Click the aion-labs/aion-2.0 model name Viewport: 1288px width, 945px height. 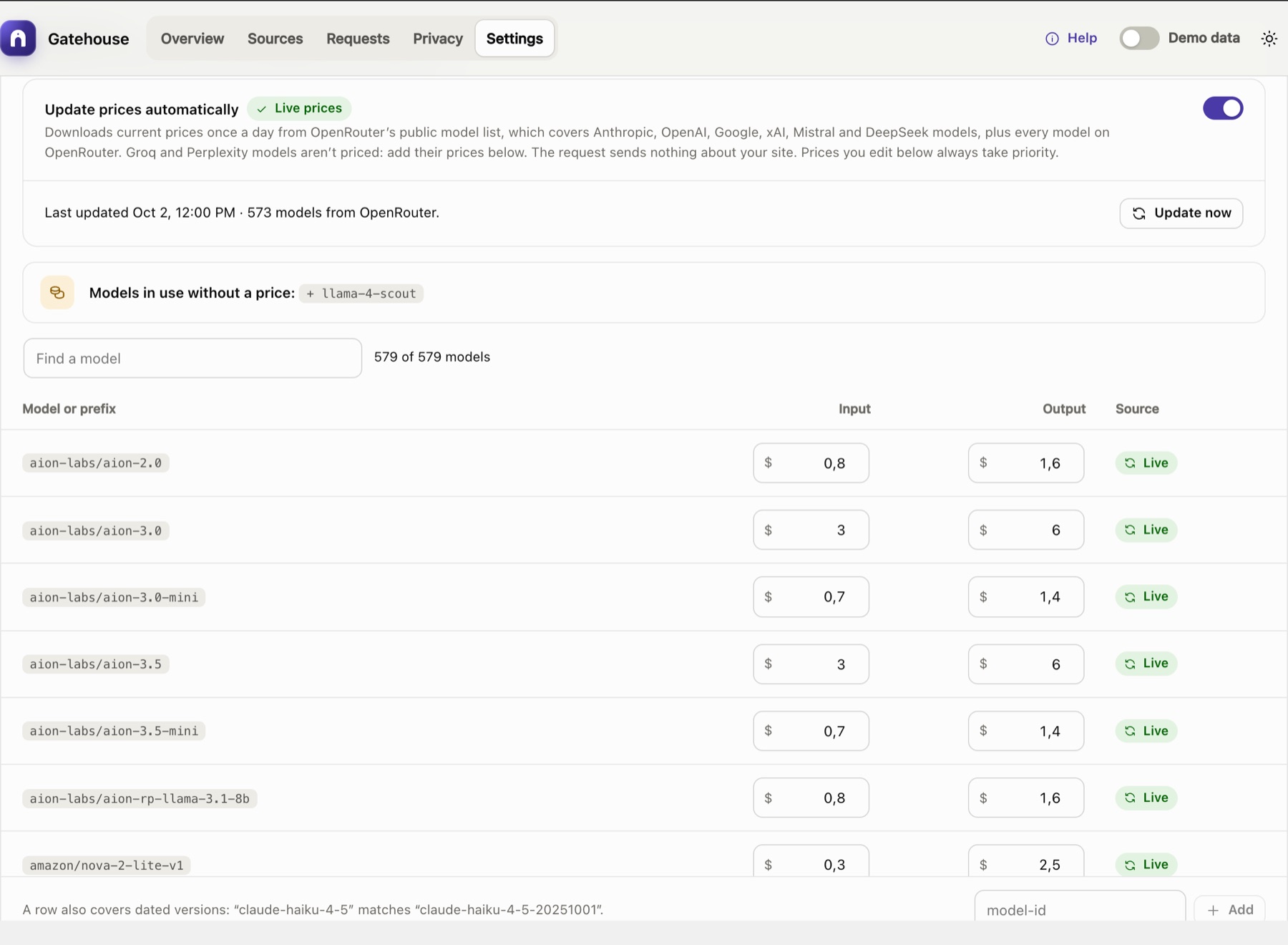pos(96,463)
